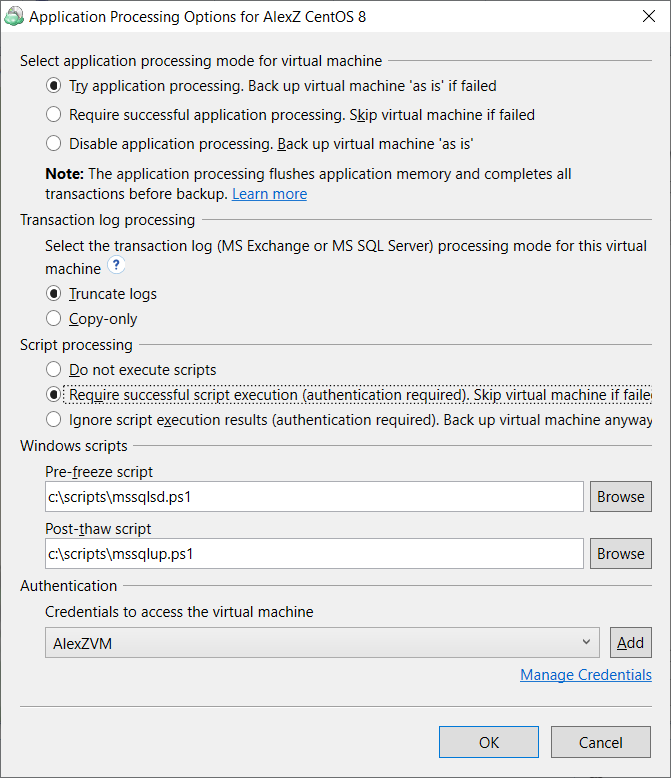The width and height of the screenshot is (671, 778).
Task: Browse for the Pre-freeze script
Action: pos(620,496)
